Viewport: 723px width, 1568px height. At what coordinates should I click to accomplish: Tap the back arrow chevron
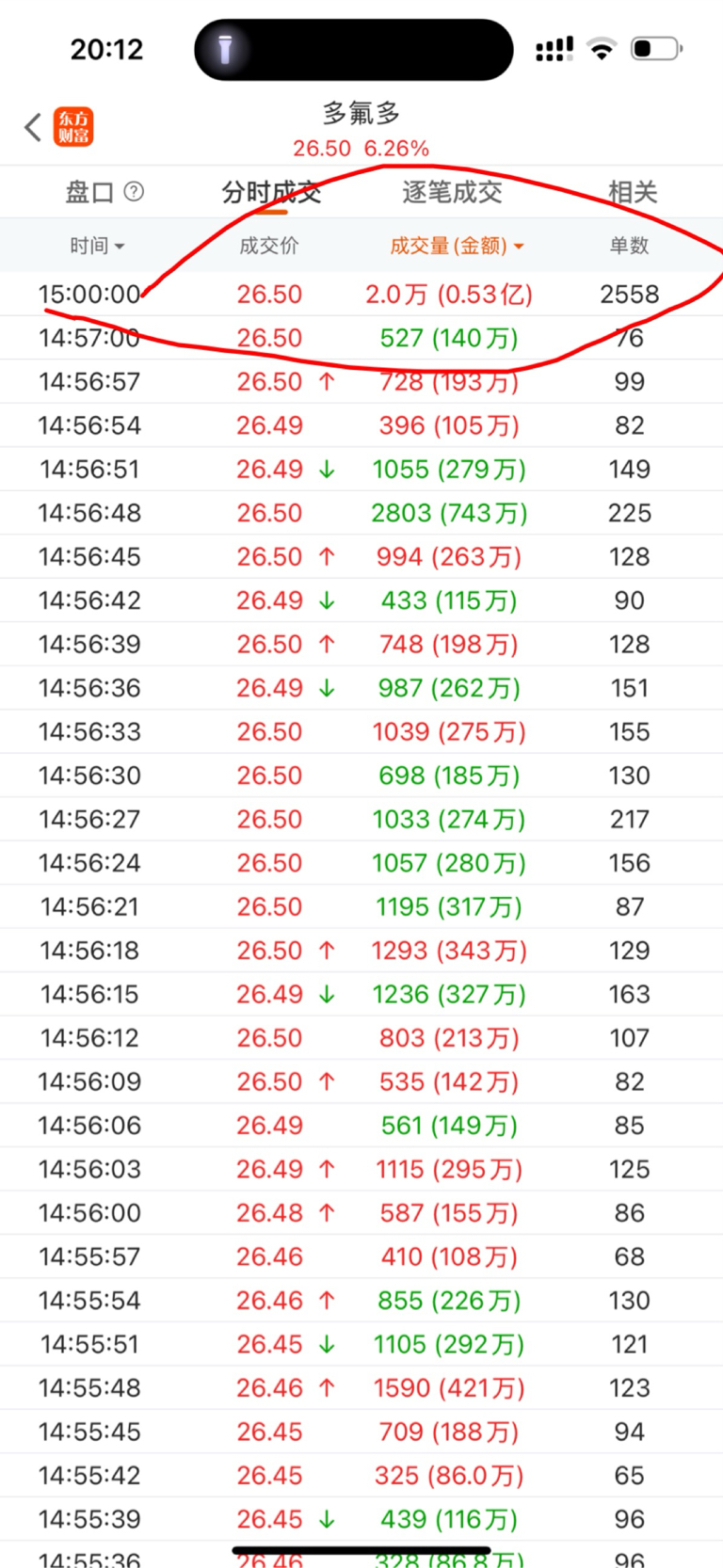(x=33, y=126)
